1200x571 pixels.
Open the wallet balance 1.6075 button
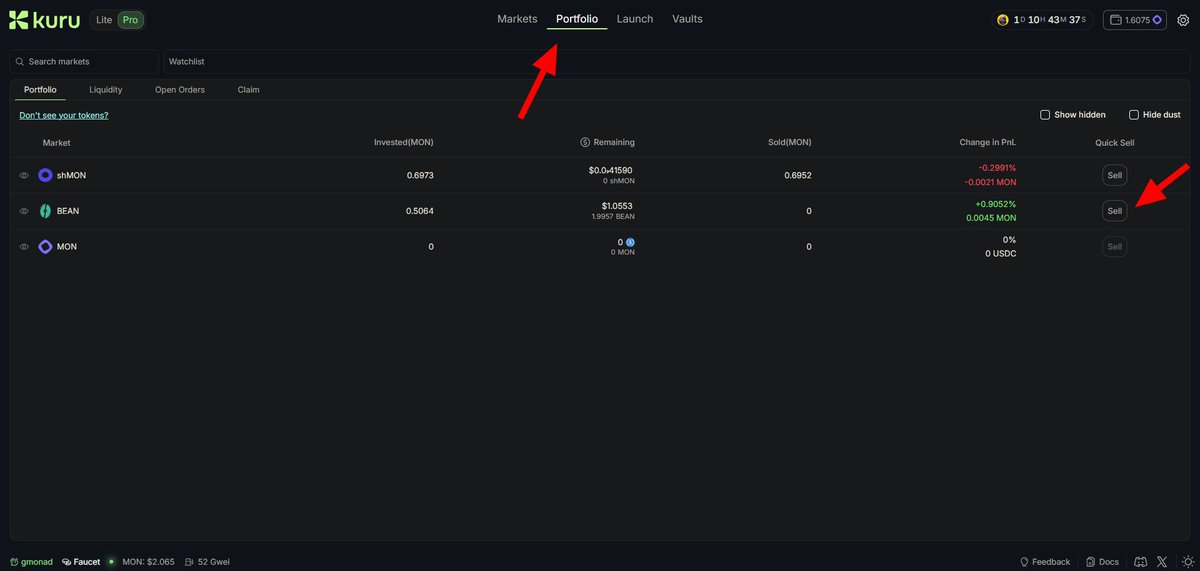click(x=1135, y=20)
